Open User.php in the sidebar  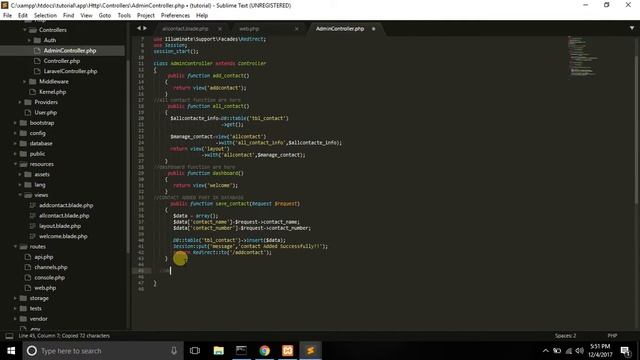[45, 113]
